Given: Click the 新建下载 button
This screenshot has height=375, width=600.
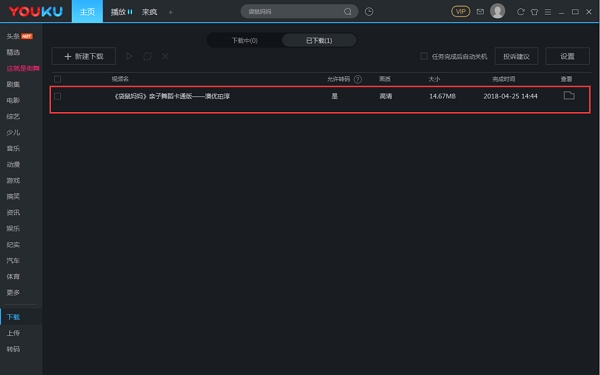Looking at the screenshot, I should point(84,56).
